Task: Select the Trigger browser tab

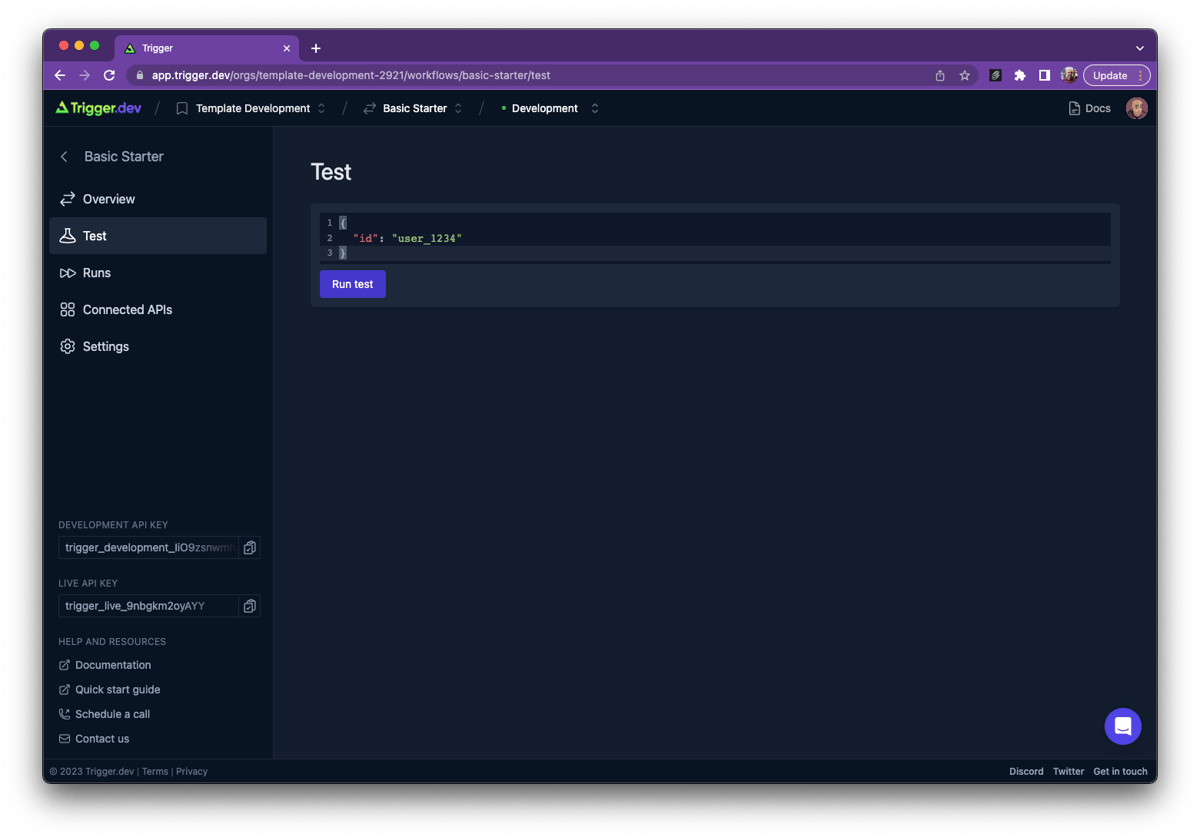Action: click(207, 48)
